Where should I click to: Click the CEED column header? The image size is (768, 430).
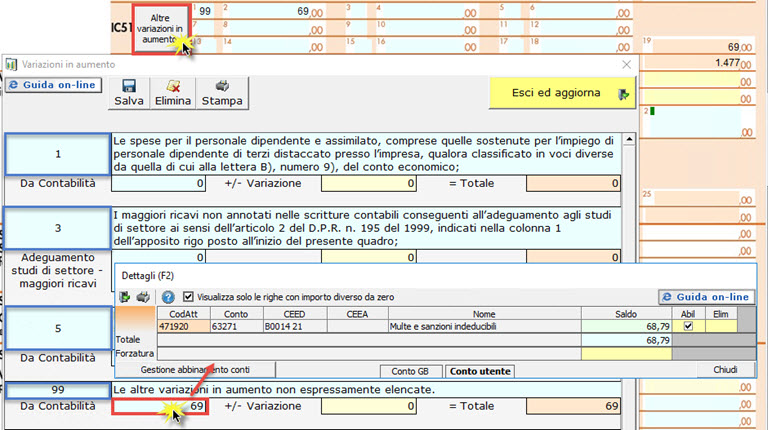[x=295, y=314]
